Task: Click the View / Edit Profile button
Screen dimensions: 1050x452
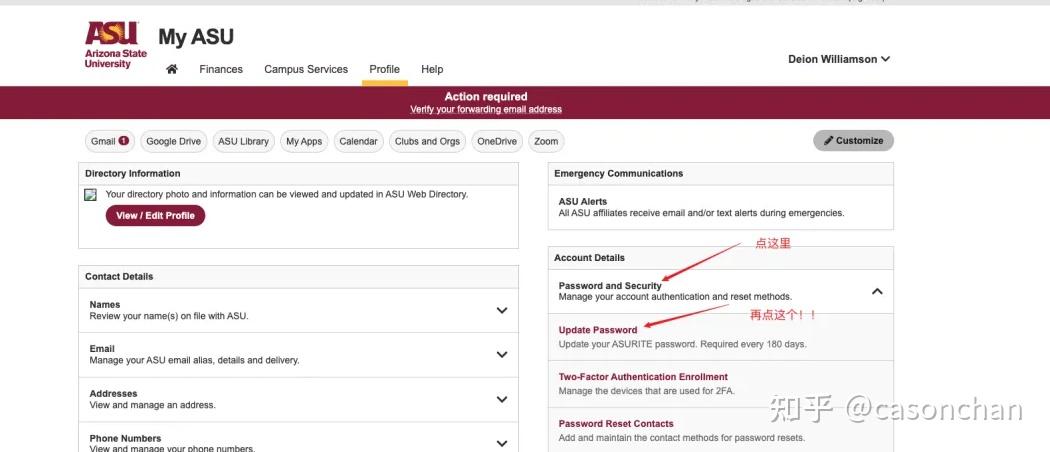Action: tap(155, 215)
